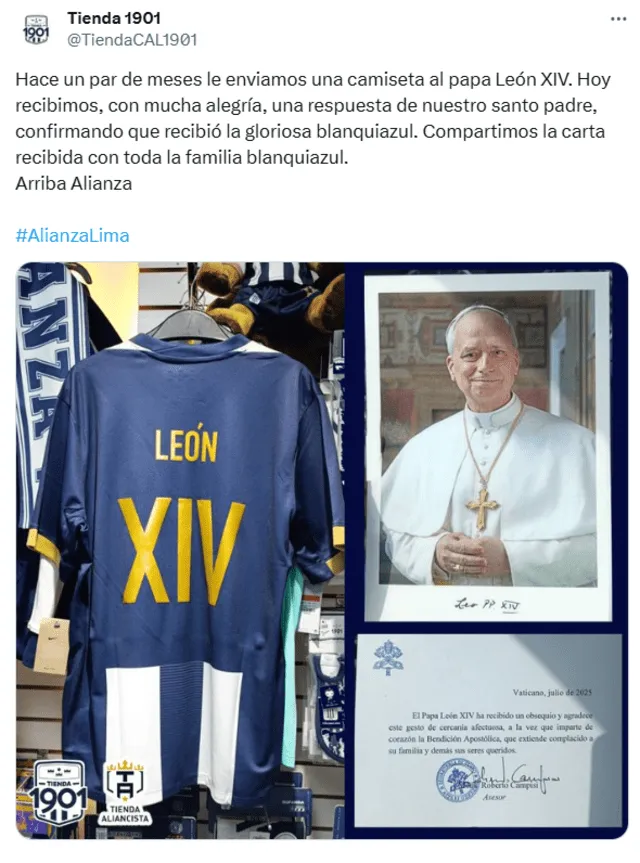Click the yellow XIV number on jersey
640x863 pixels.
181,551
